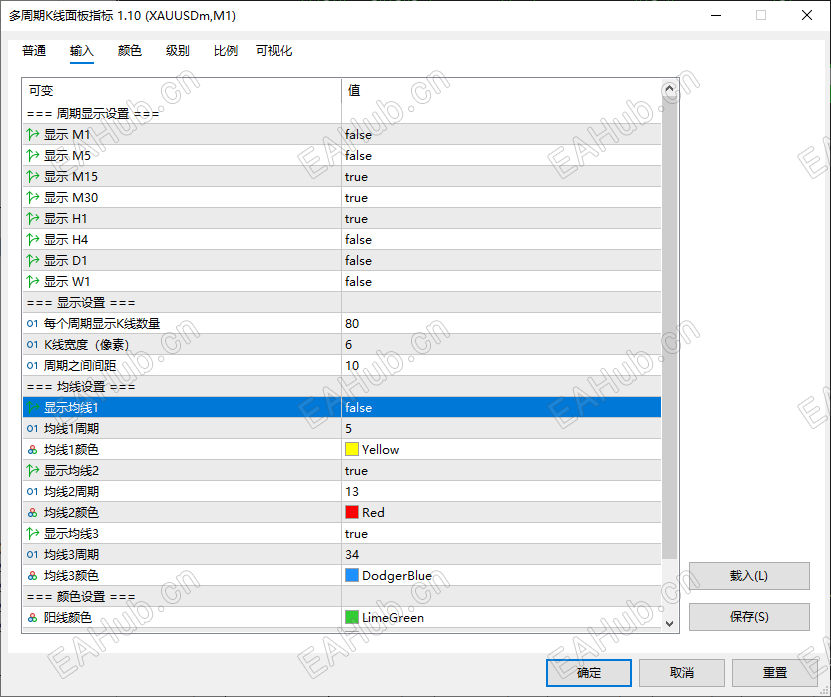831x697 pixels.
Task: Click the color-type icon beside 阳线颜色
Action: 32,617
